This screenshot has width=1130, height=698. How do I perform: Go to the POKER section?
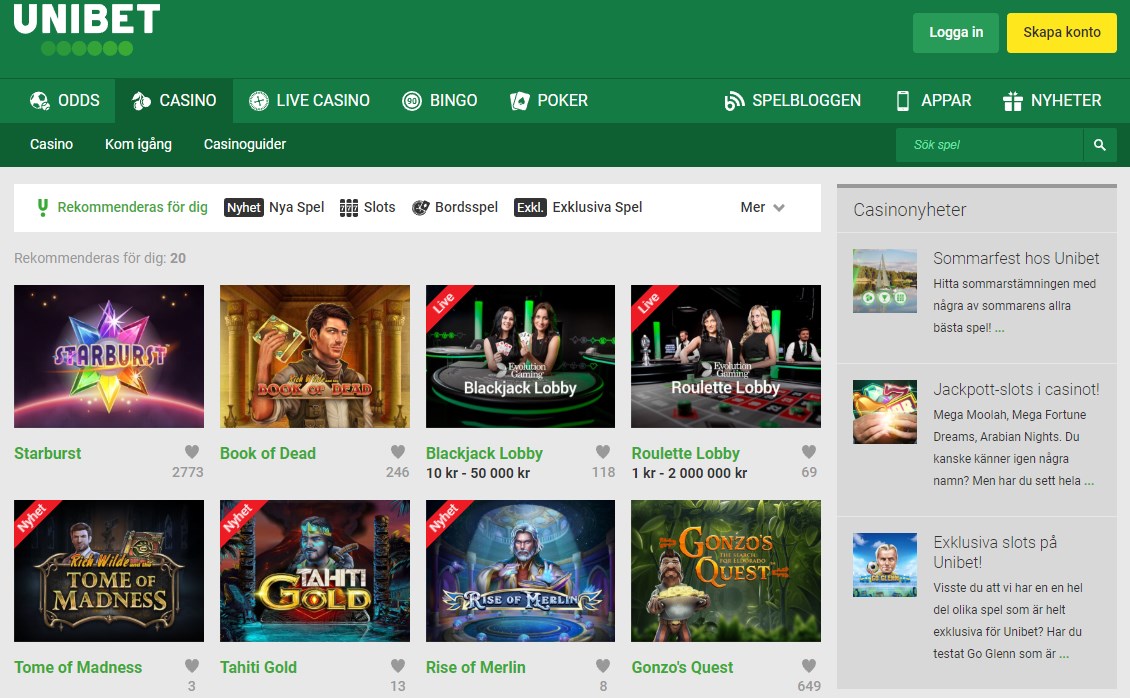pyautogui.click(x=549, y=101)
